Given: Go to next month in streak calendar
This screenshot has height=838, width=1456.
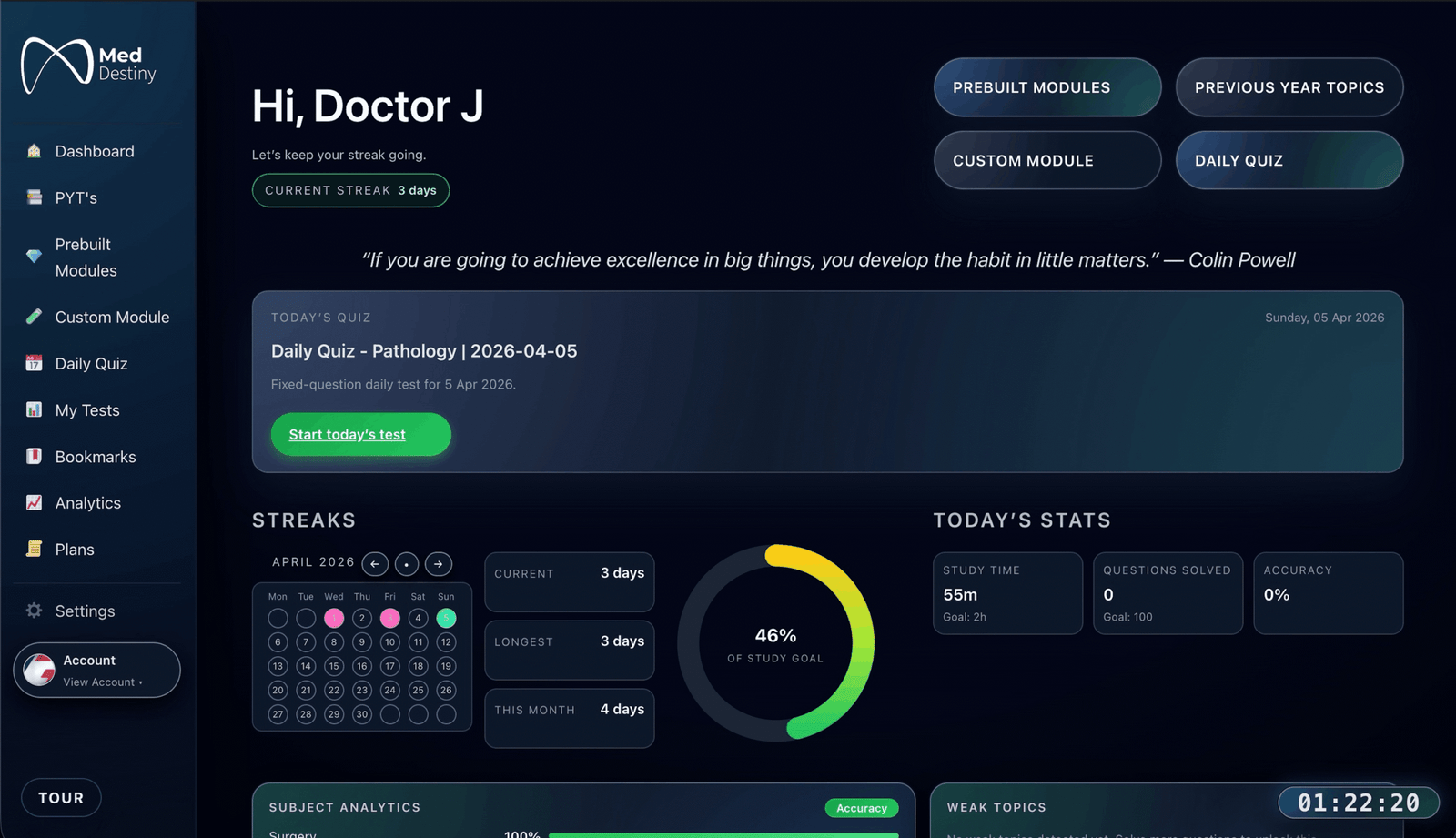Looking at the screenshot, I should [439, 564].
